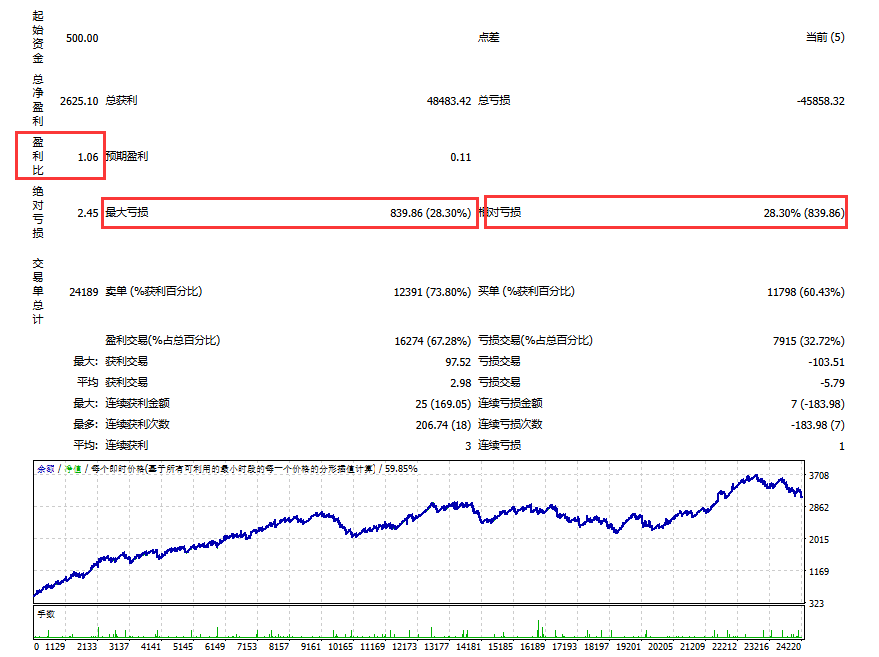
Task: Select profit trades value 16274 (67.28%)
Action: 432,341
